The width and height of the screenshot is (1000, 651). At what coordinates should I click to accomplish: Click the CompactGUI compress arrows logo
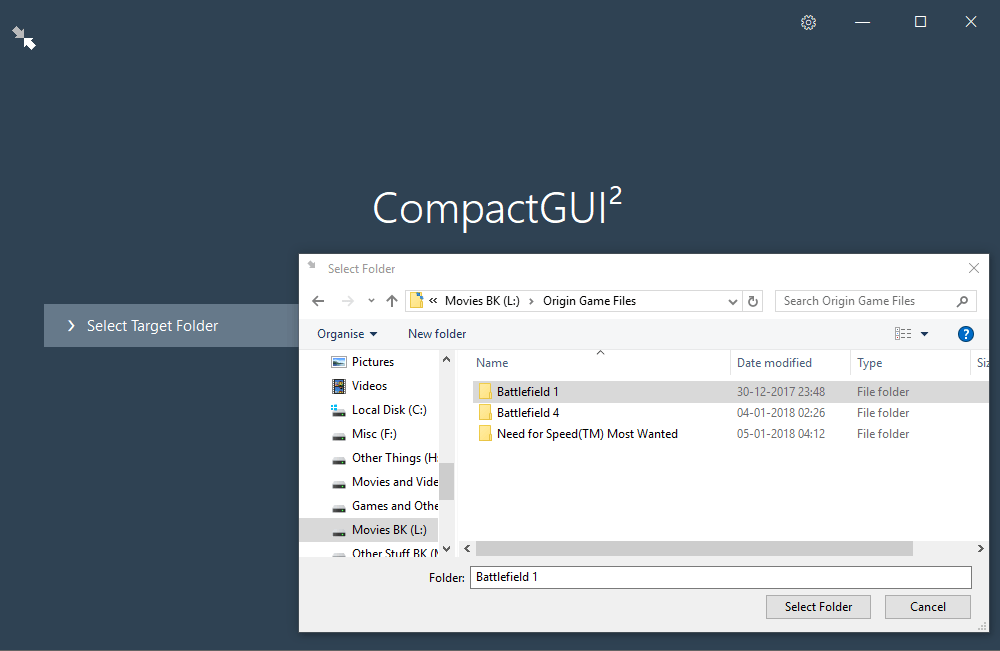[x=24, y=38]
